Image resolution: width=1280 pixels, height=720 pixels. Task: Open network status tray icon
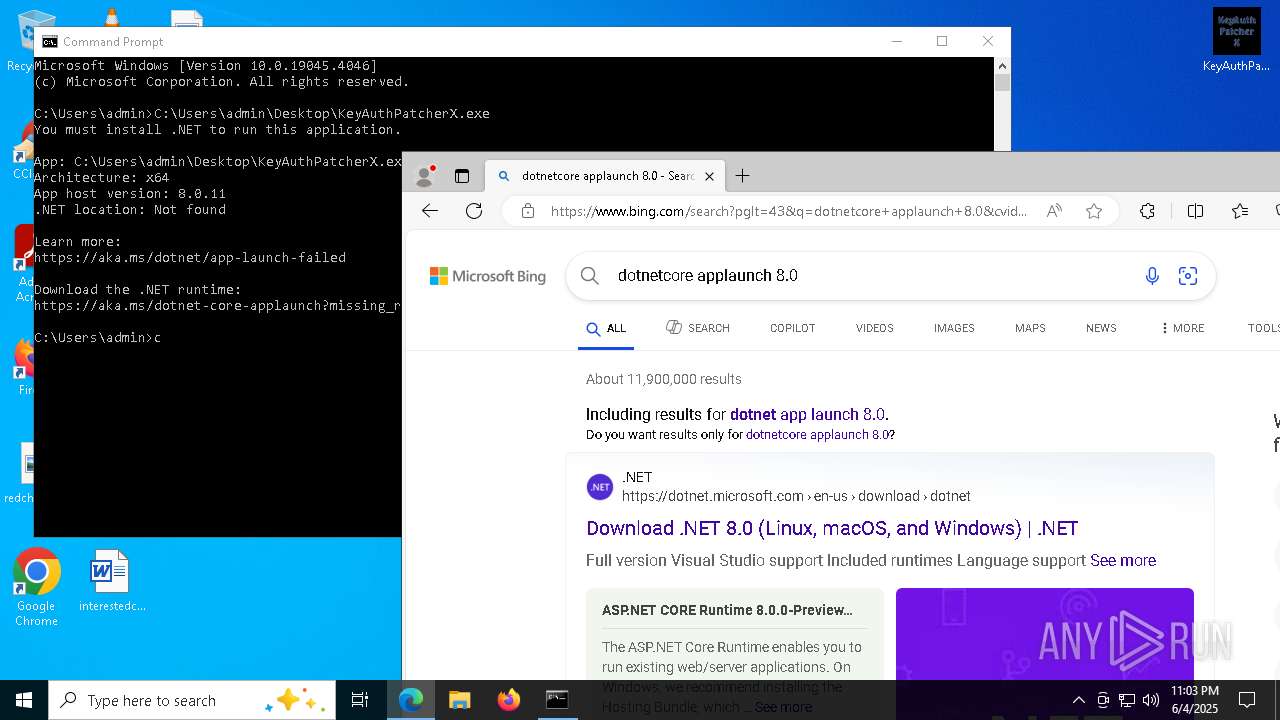click(x=1127, y=700)
